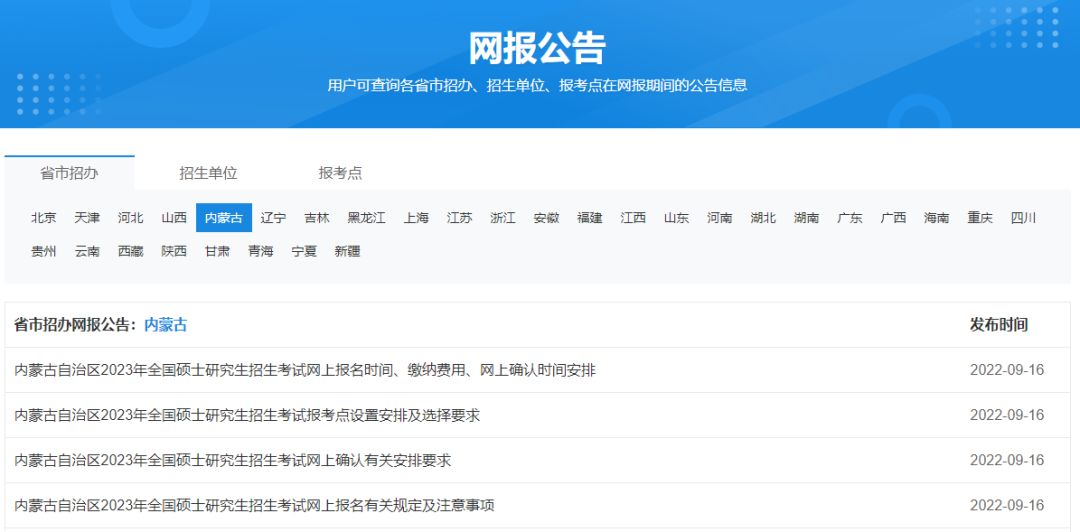Pick 广西 from the province list

(893, 218)
